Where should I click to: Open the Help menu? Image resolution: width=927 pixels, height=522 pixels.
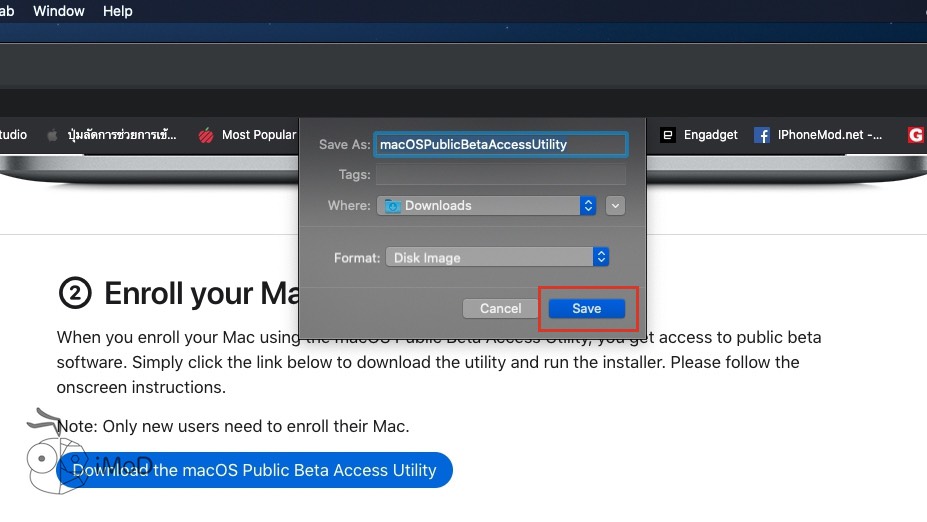(x=117, y=11)
